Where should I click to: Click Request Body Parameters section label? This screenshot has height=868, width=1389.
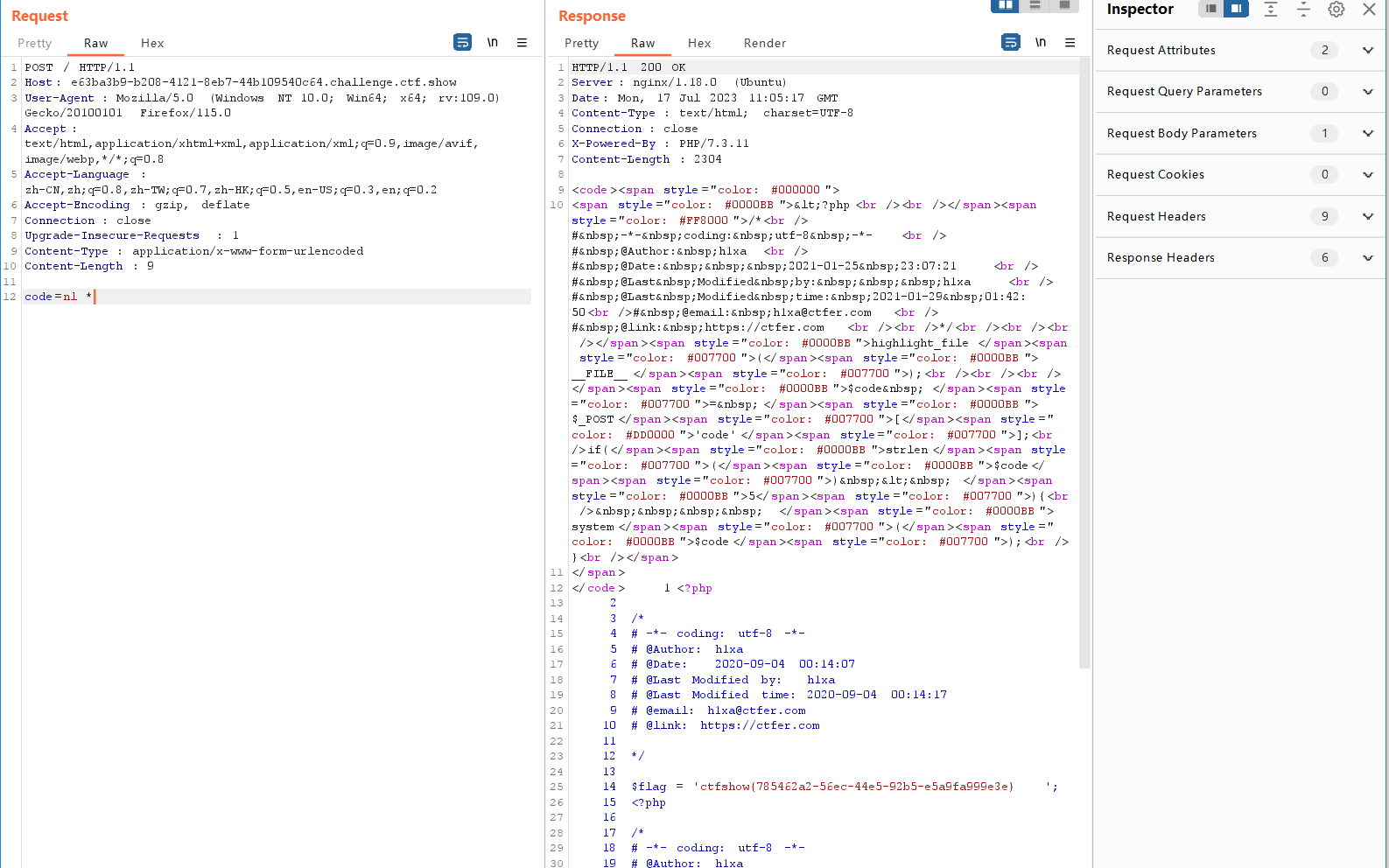(1182, 133)
